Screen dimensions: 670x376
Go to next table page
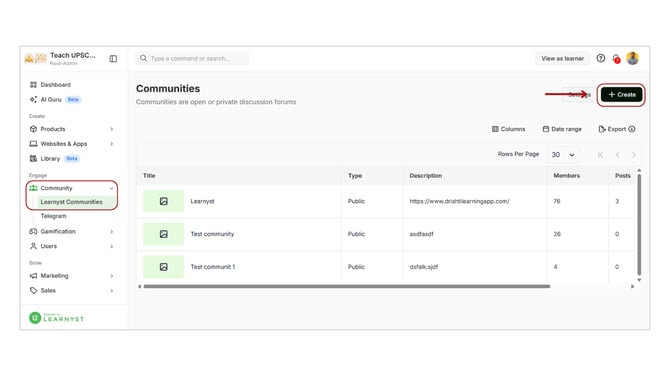634,155
